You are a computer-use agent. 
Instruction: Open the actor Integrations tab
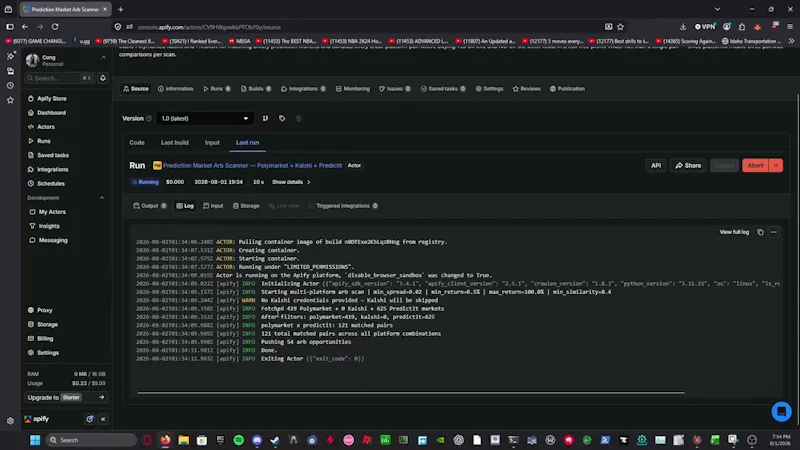(303, 89)
